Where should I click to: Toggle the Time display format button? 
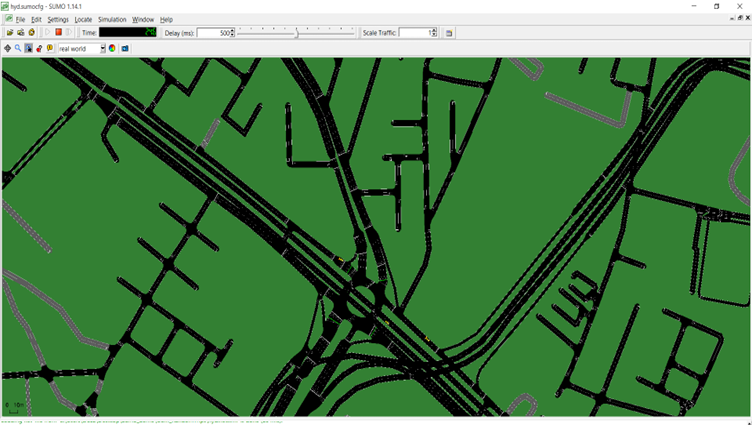88,33
